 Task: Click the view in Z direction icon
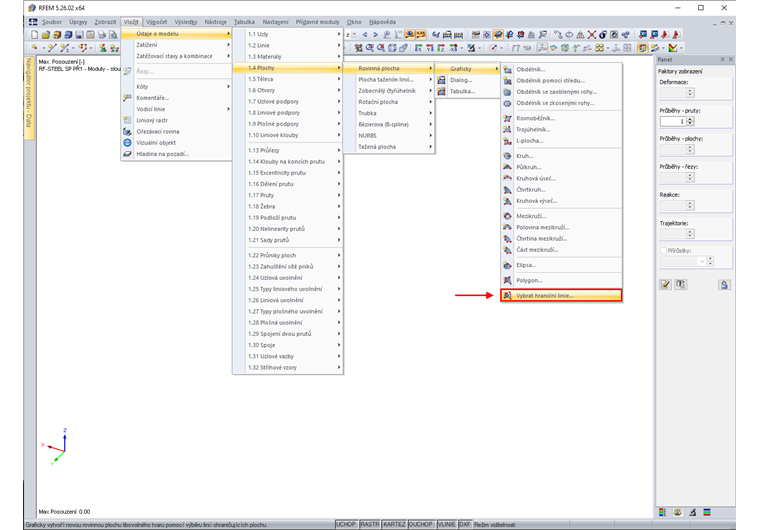pyautogui.click(x=441, y=48)
